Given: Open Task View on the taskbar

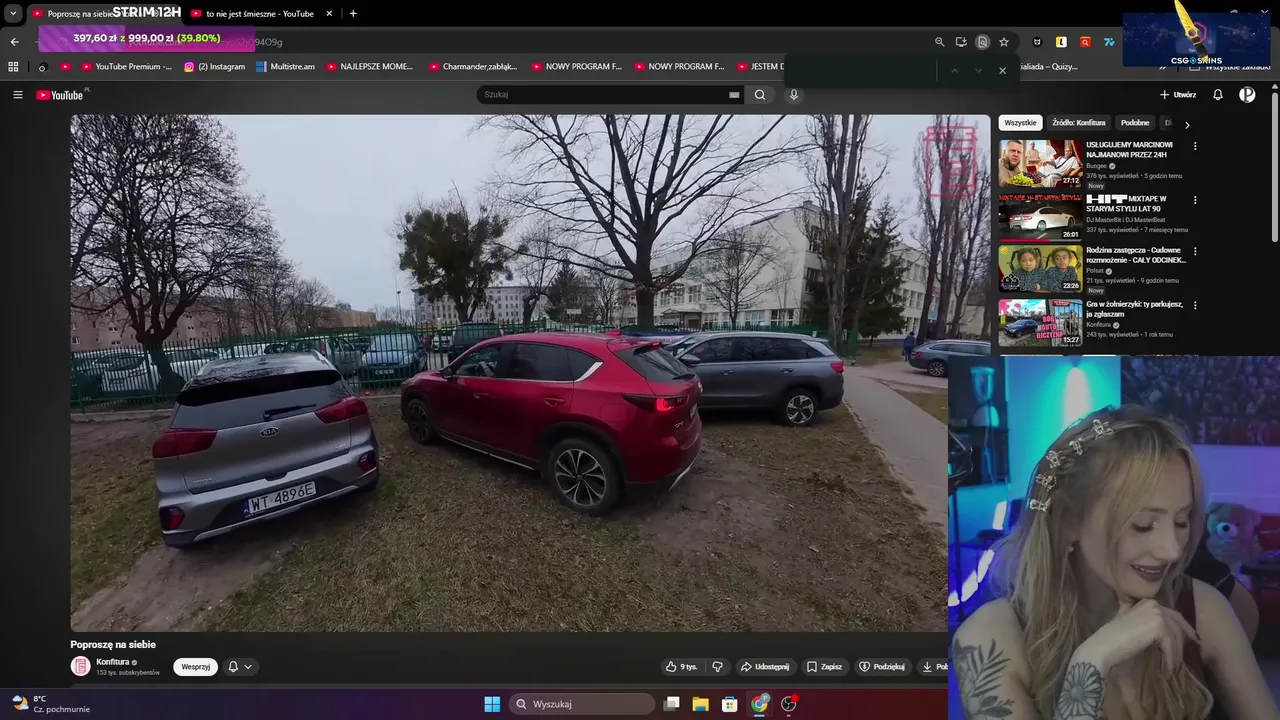Looking at the screenshot, I should tap(672, 704).
